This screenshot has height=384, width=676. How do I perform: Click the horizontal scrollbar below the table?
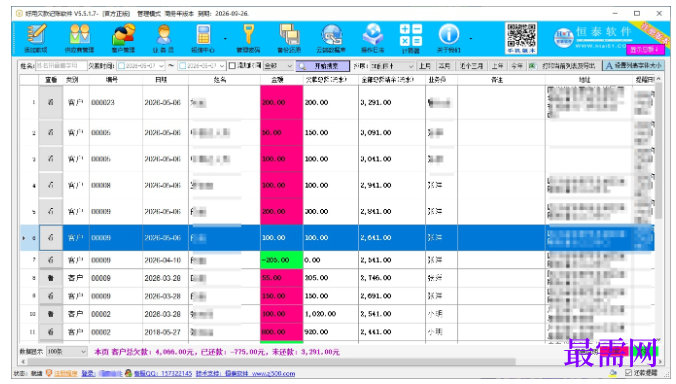click(x=272, y=362)
